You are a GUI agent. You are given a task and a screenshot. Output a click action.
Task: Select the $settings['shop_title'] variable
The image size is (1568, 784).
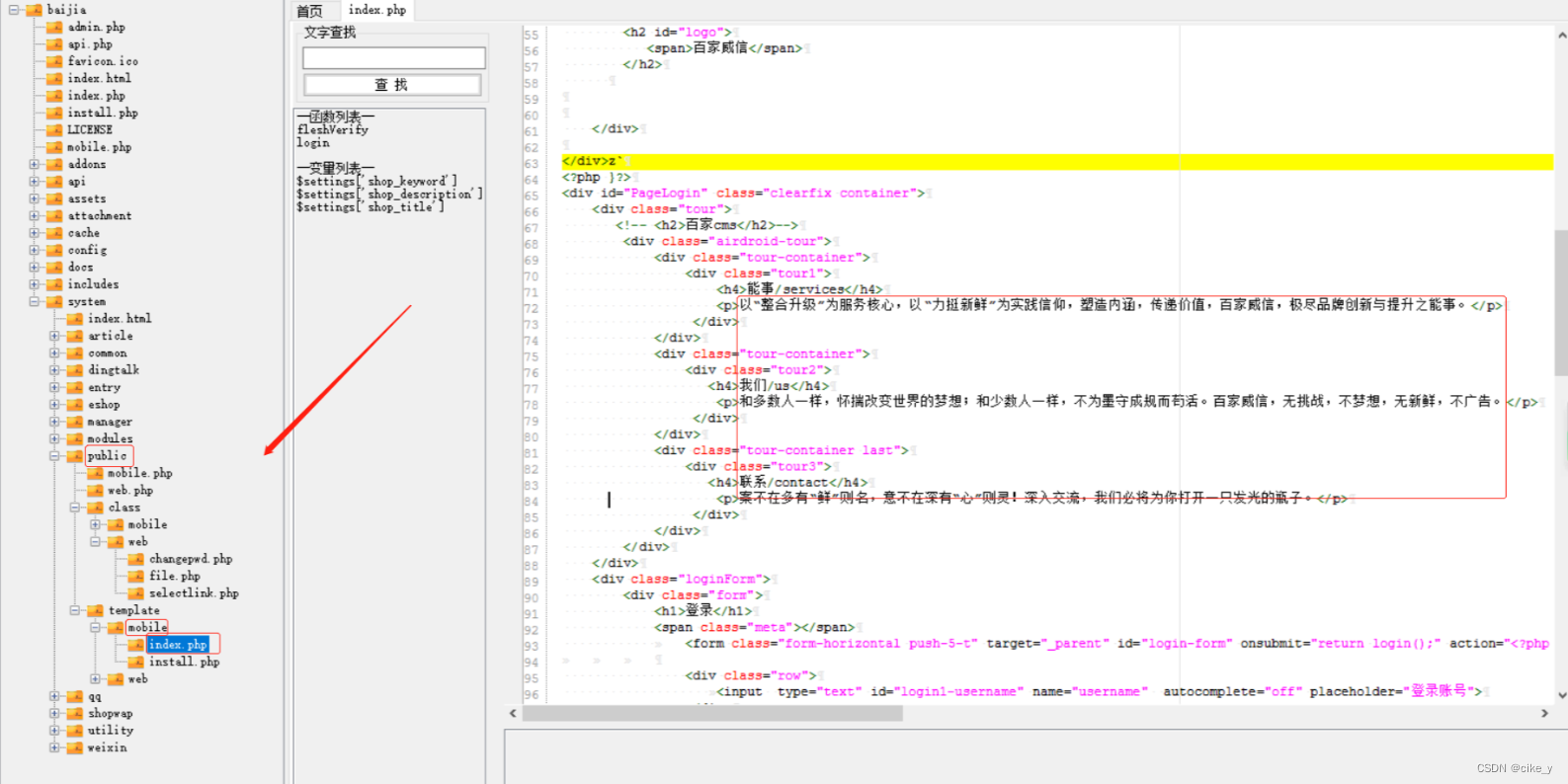(x=371, y=207)
